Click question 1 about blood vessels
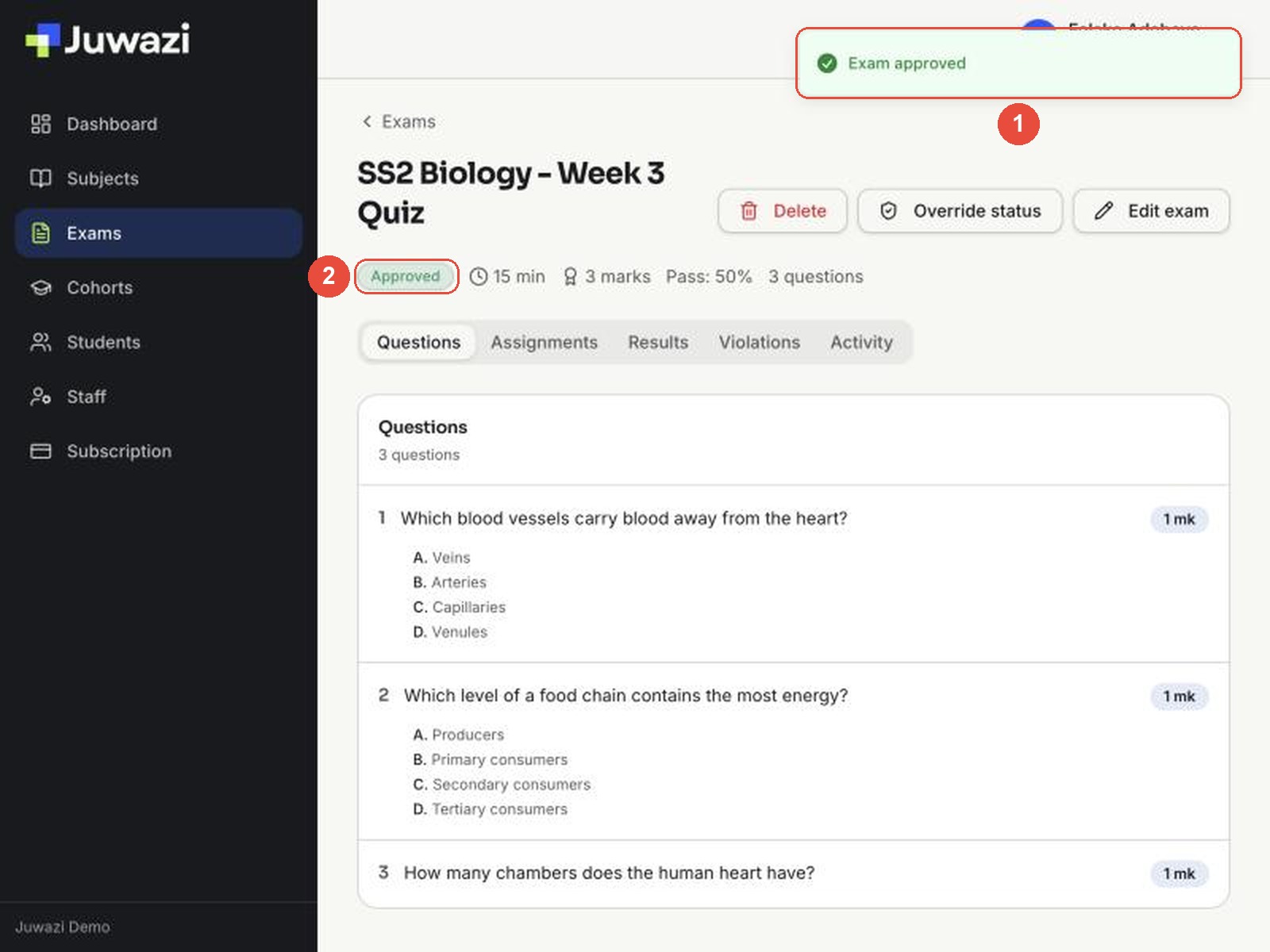Viewport: 1270px width, 952px height. [624, 519]
